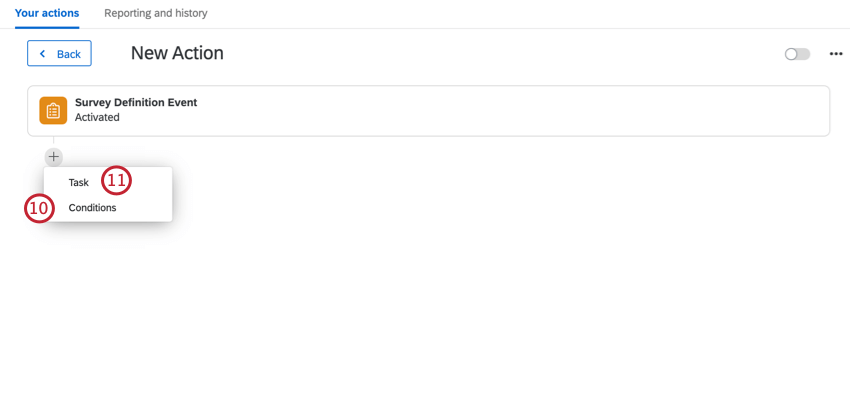The height and width of the screenshot is (410, 850).
Task: Open the three-dot more options menu
Action: 836,54
